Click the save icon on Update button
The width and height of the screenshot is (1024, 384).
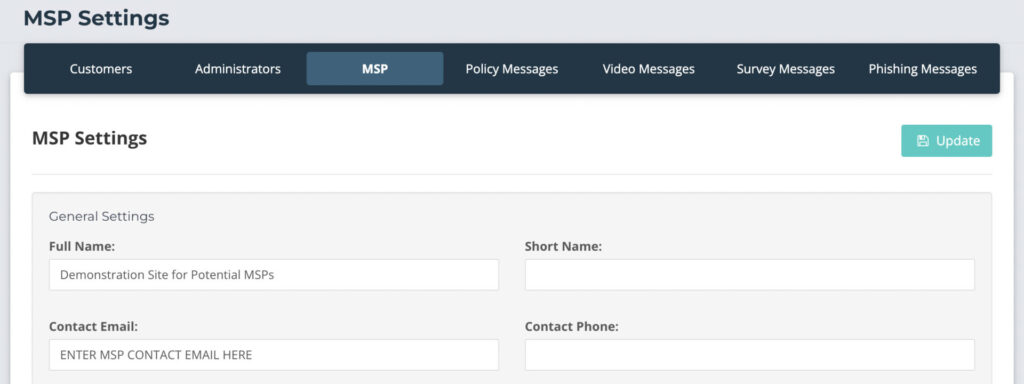(x=922, y=141)
